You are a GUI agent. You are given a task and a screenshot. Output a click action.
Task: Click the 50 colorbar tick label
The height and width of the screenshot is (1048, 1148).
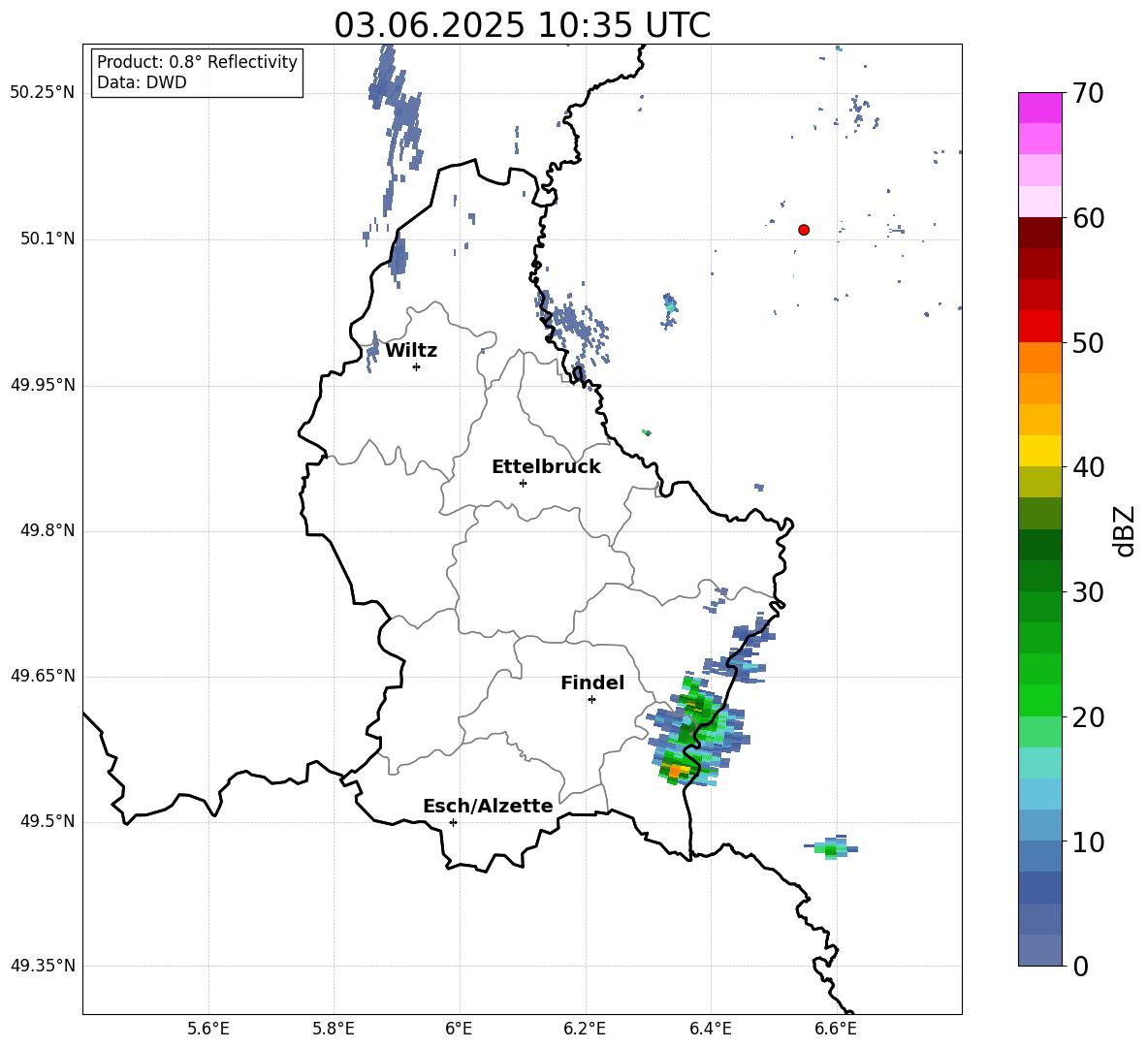[1088, 342]
